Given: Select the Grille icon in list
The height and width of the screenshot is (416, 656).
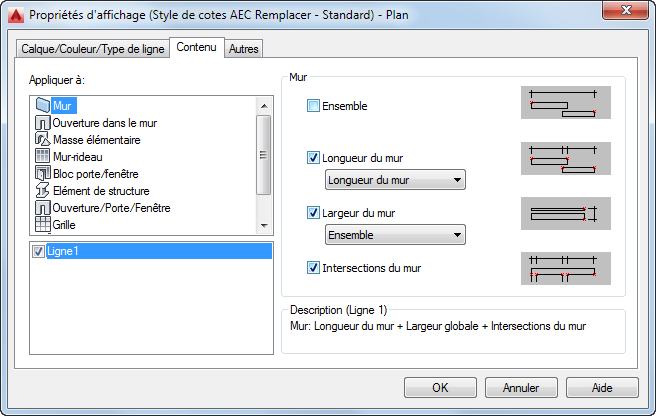Looking at the screenshot, I should coord(42,225).
